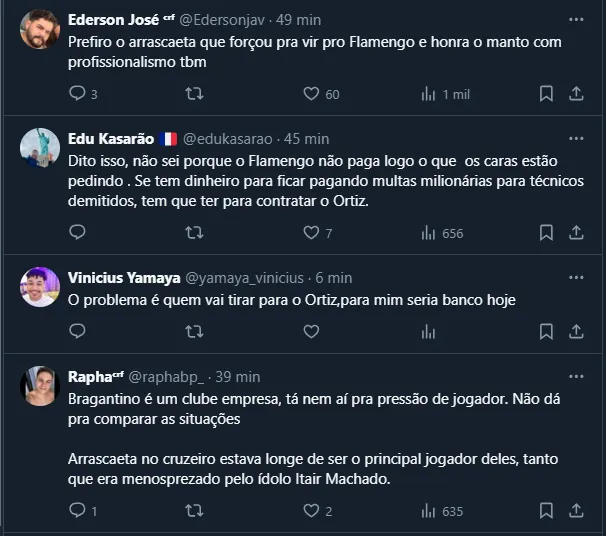Like Ederson José's tweet
Viewport: 606px width, 536px height.
311,94
